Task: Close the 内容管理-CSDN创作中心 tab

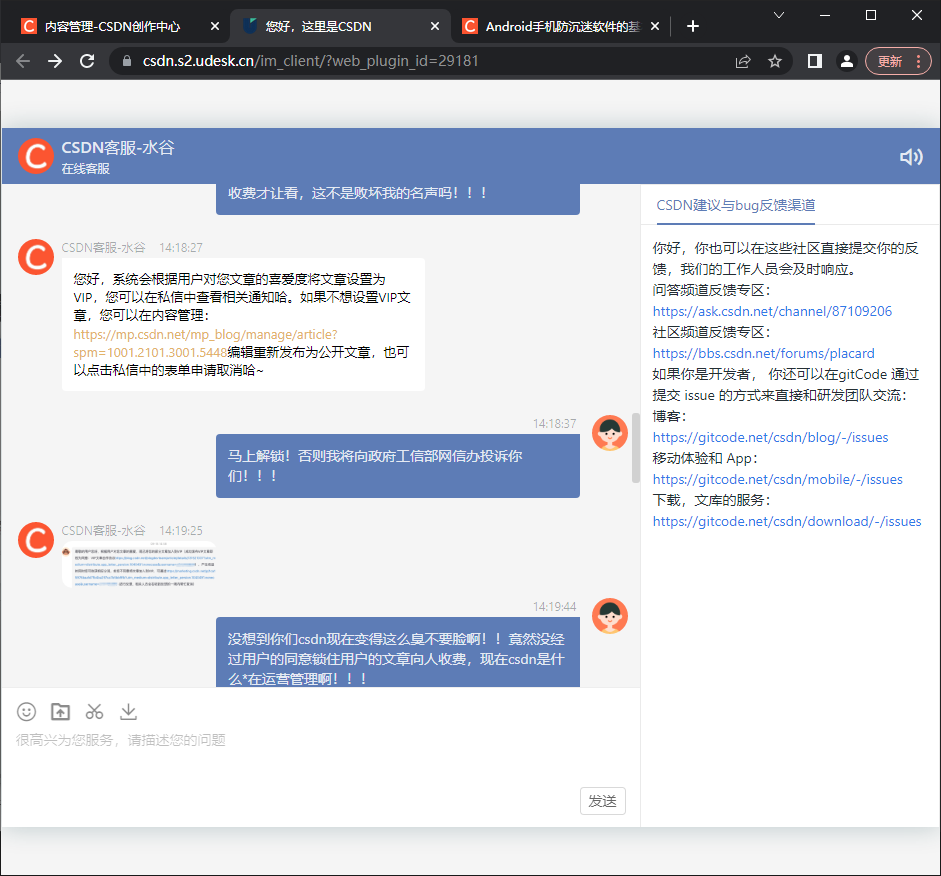Action: coord(215,26)
